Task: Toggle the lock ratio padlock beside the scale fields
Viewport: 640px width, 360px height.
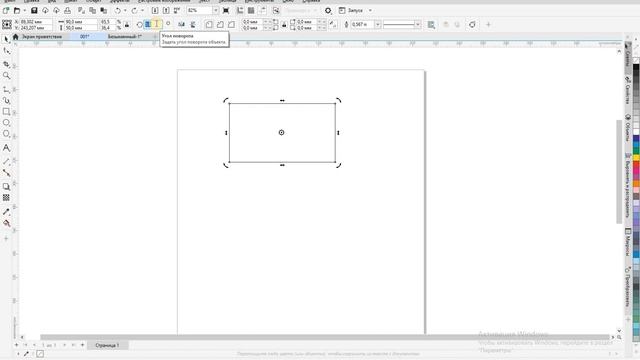Action: point(127,24)
